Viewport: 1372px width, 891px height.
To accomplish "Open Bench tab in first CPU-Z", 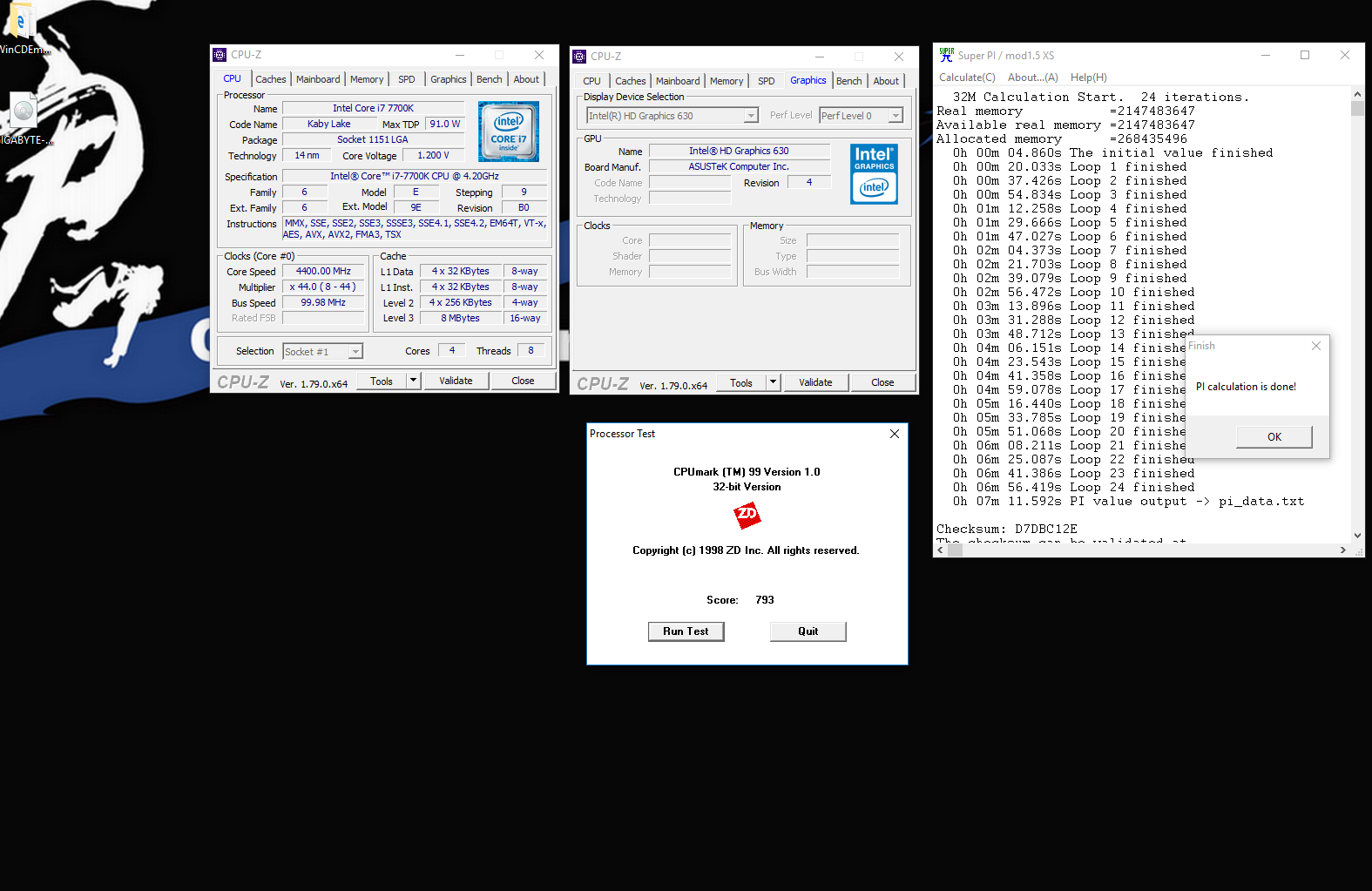I will click(490, 79).
